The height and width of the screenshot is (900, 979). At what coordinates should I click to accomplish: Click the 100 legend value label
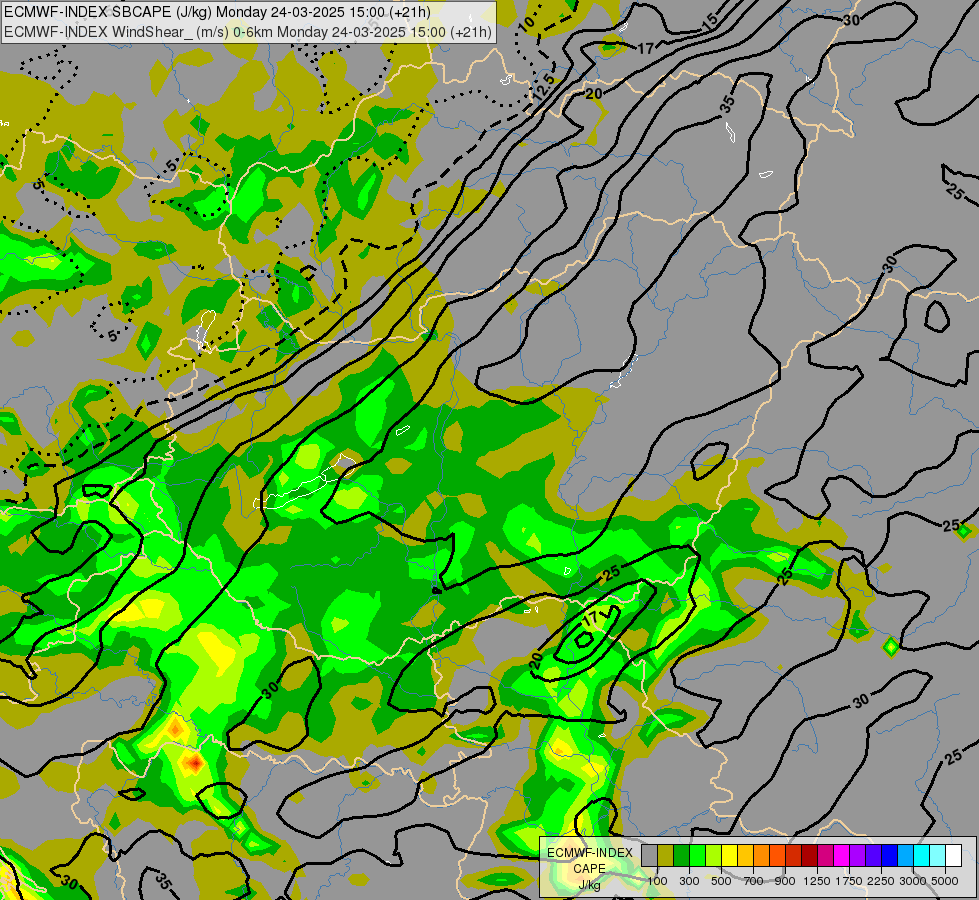point(657,881)
